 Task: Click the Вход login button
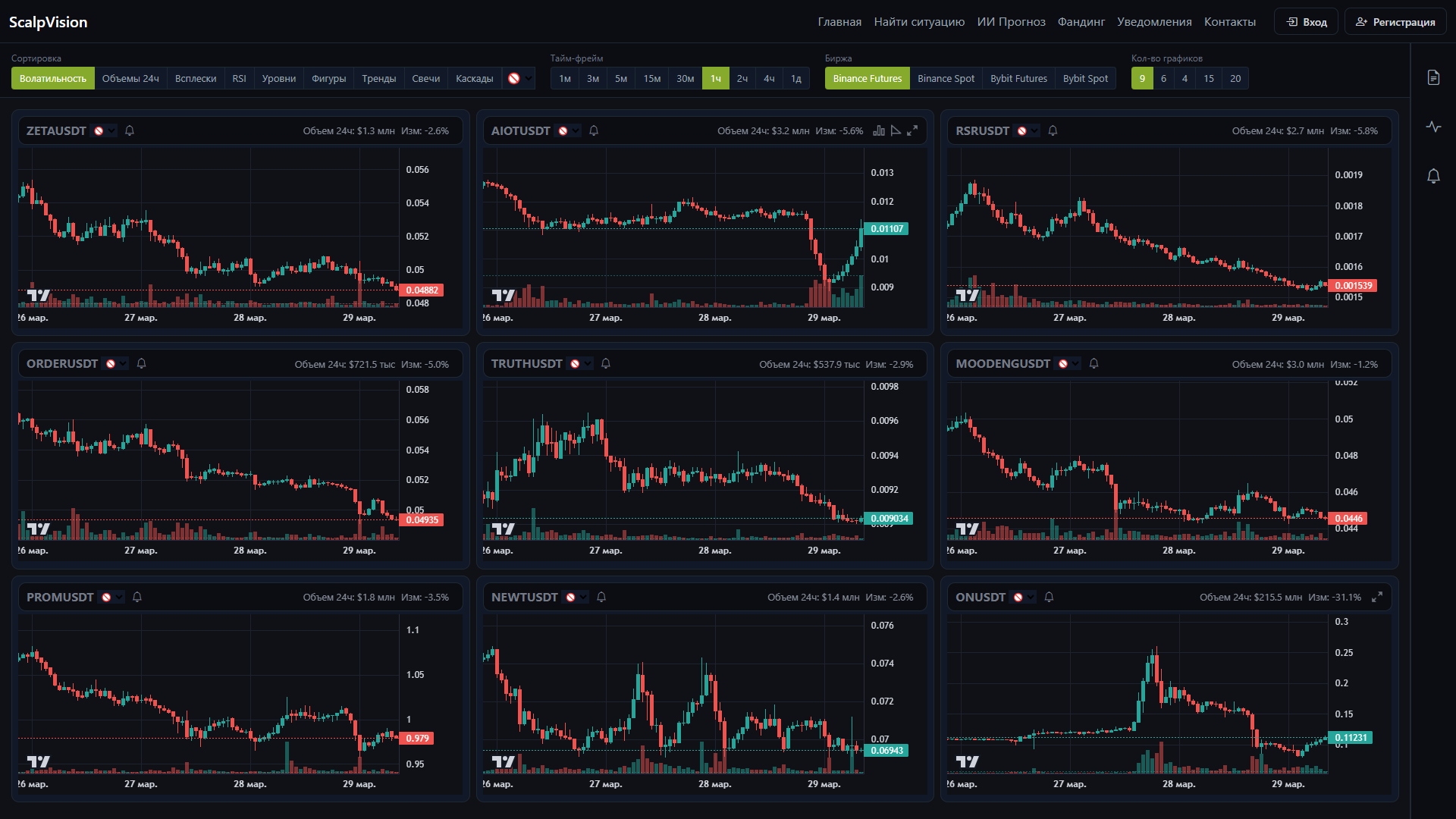1307,22
